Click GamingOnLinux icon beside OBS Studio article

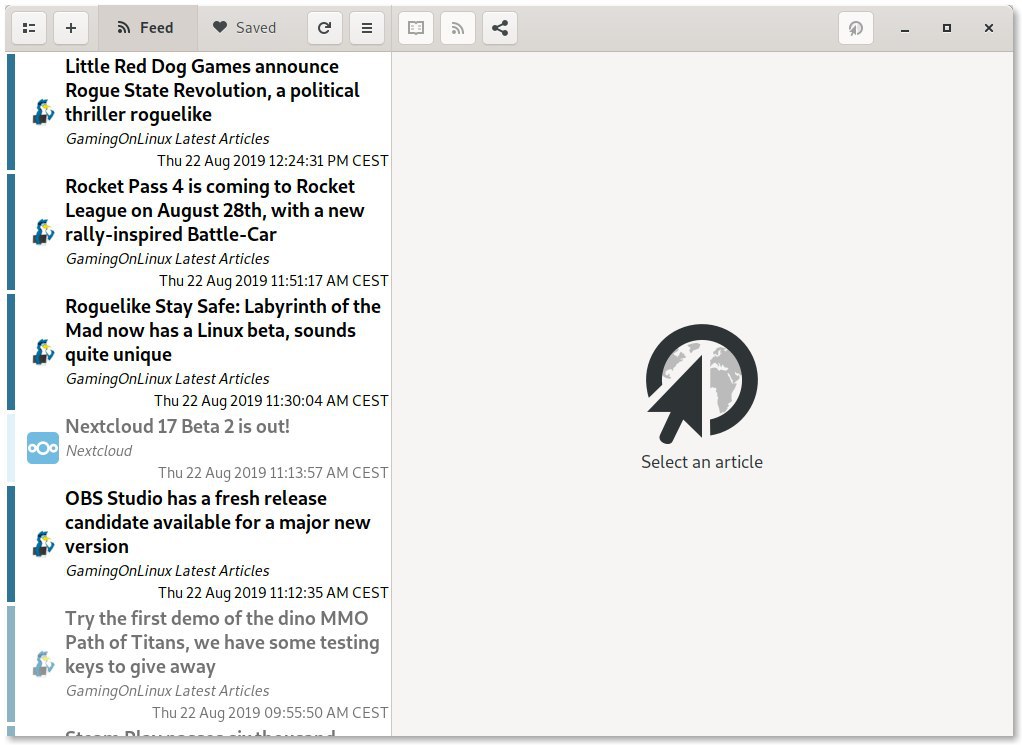click(x=43, y=544)
